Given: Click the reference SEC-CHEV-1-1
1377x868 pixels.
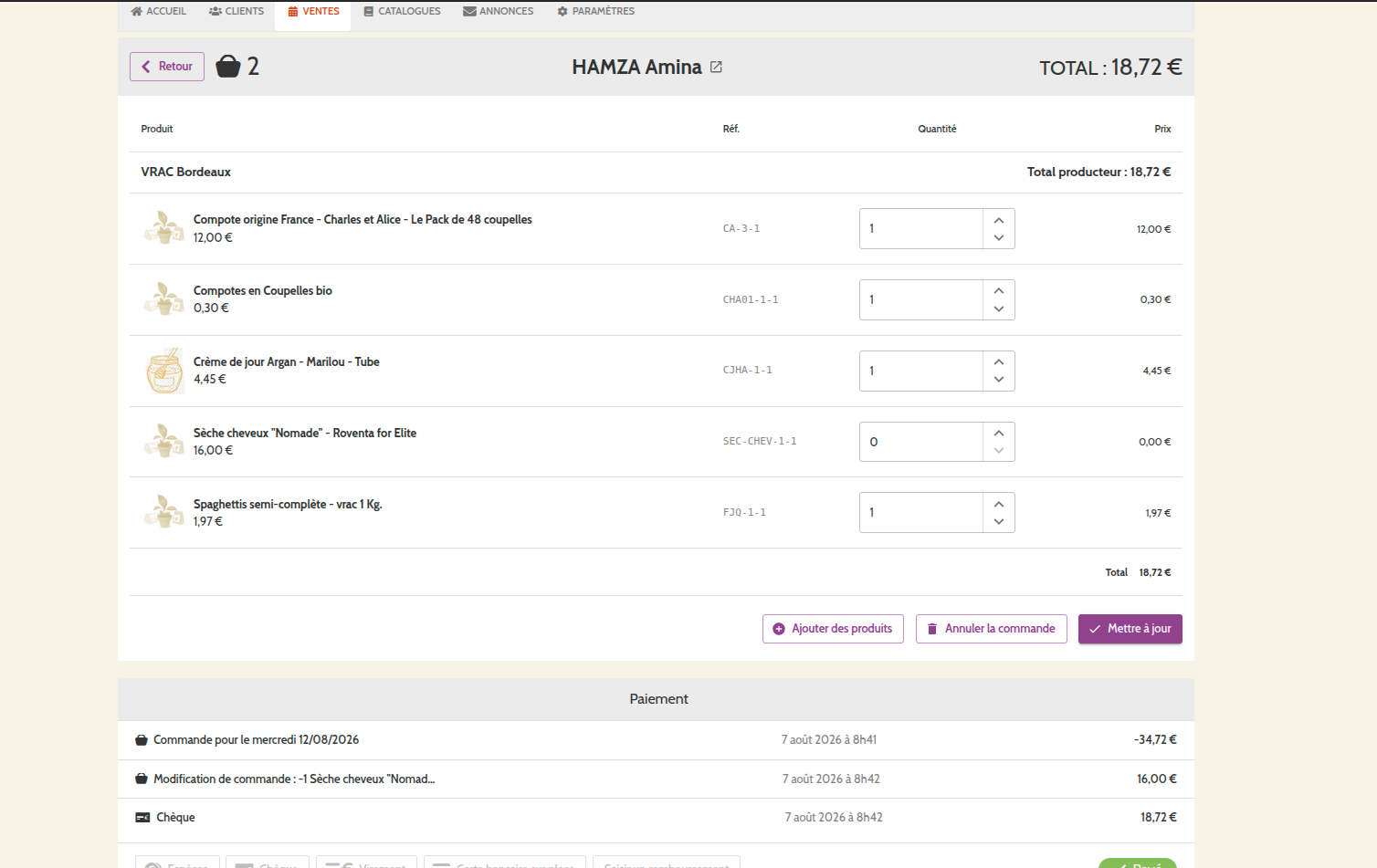Looking at the screenshot, I should (760, 442).
